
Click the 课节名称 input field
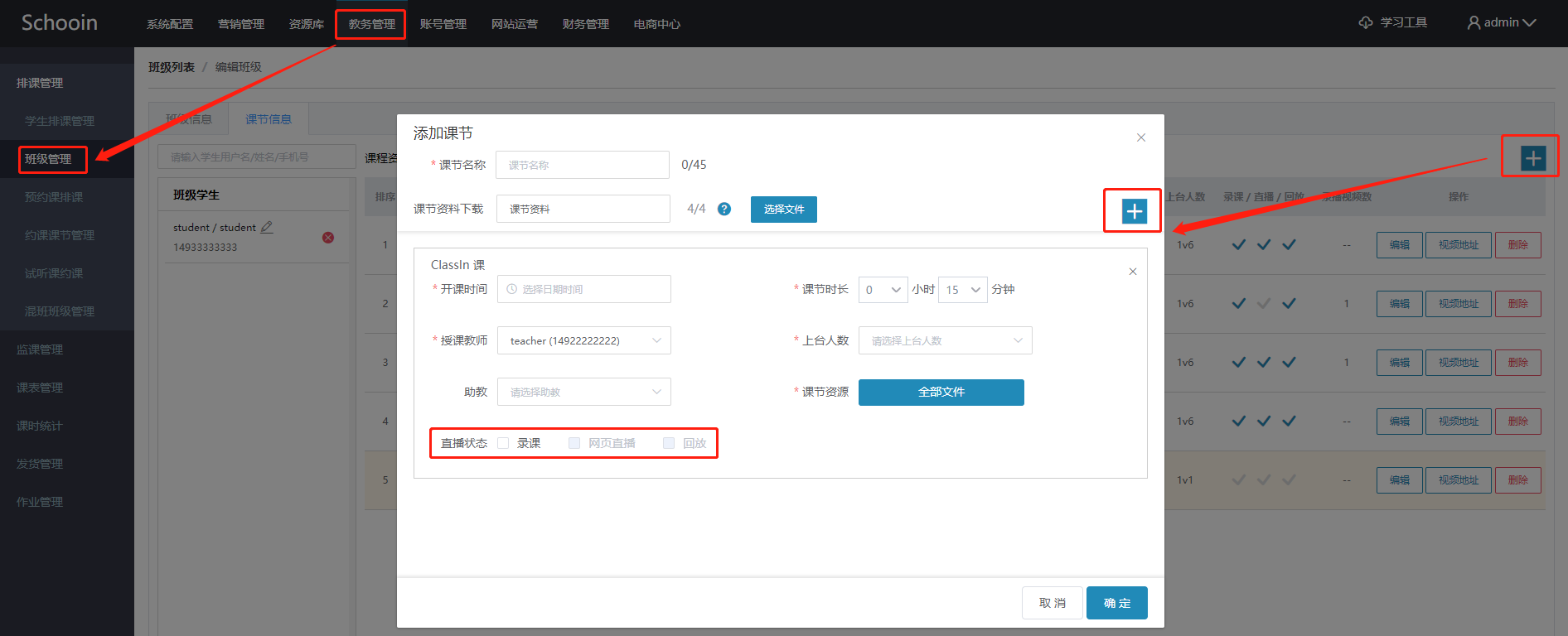(583, 165)
